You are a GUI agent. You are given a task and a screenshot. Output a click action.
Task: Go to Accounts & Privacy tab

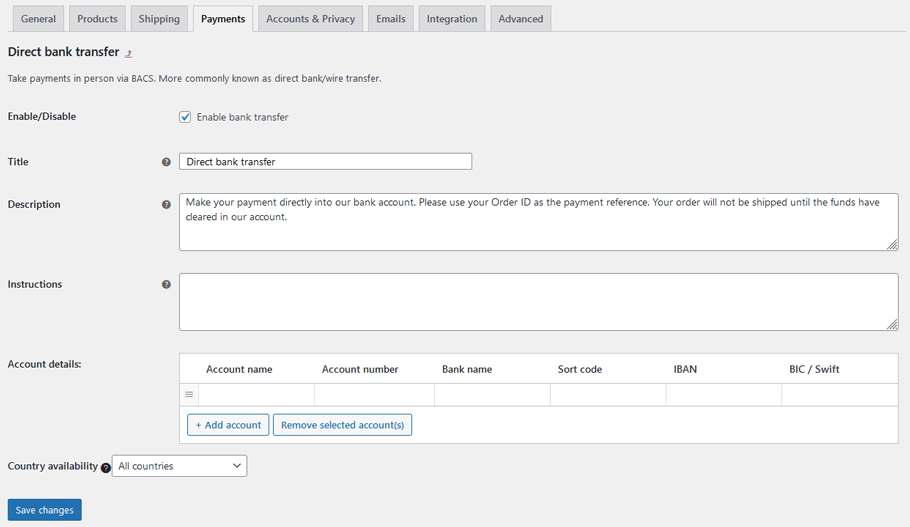[310, 19]
